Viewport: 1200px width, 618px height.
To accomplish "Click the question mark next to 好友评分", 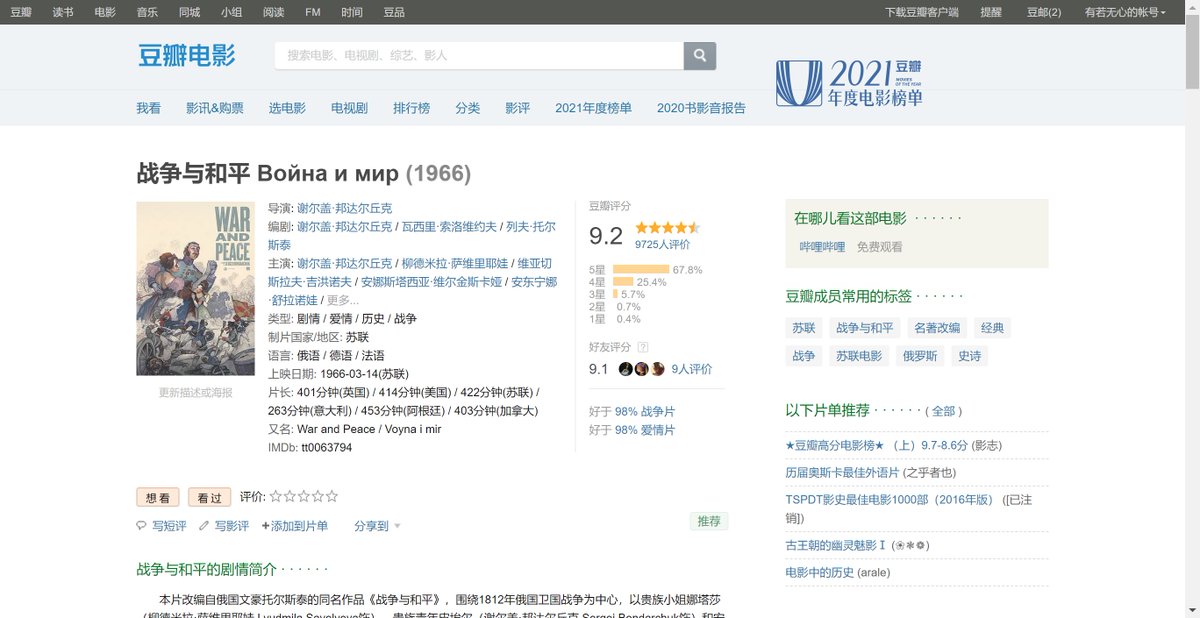I will click(x=643, y=347).
